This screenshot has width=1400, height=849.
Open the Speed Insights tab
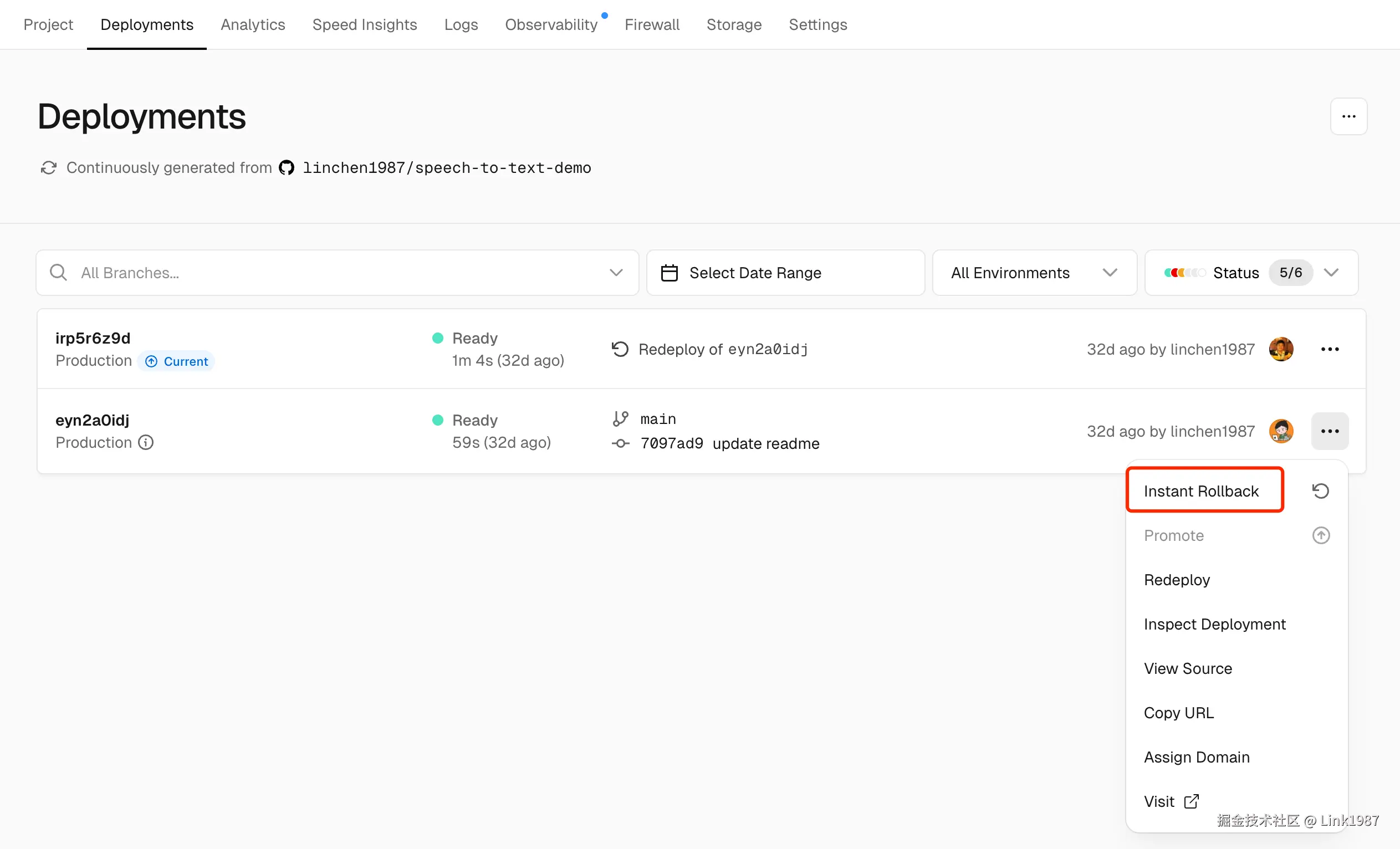click(x=365, y=24)
